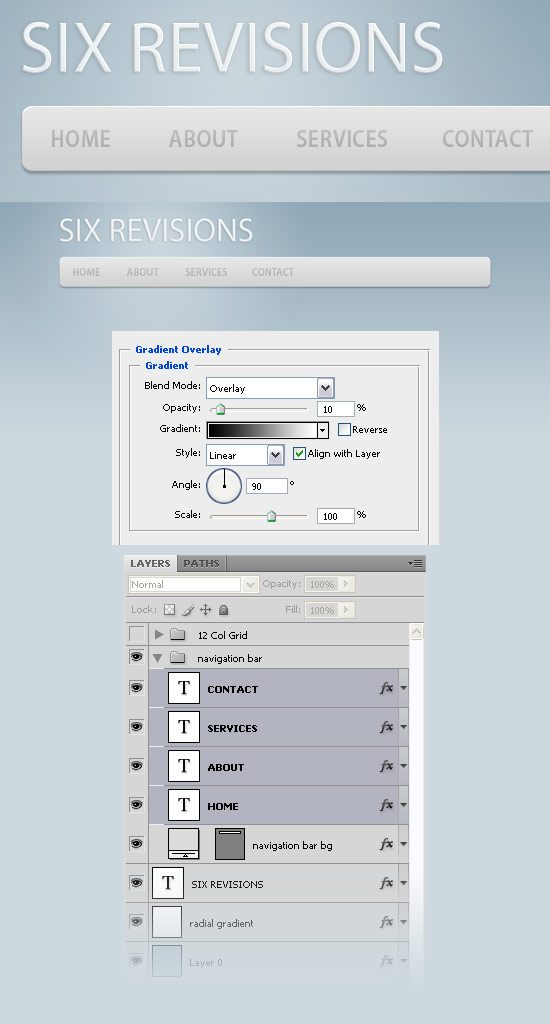The image size is (550, 1024).
Task: Click navigation bar bg shape layer thumbnail
Action: coord(184,844)
